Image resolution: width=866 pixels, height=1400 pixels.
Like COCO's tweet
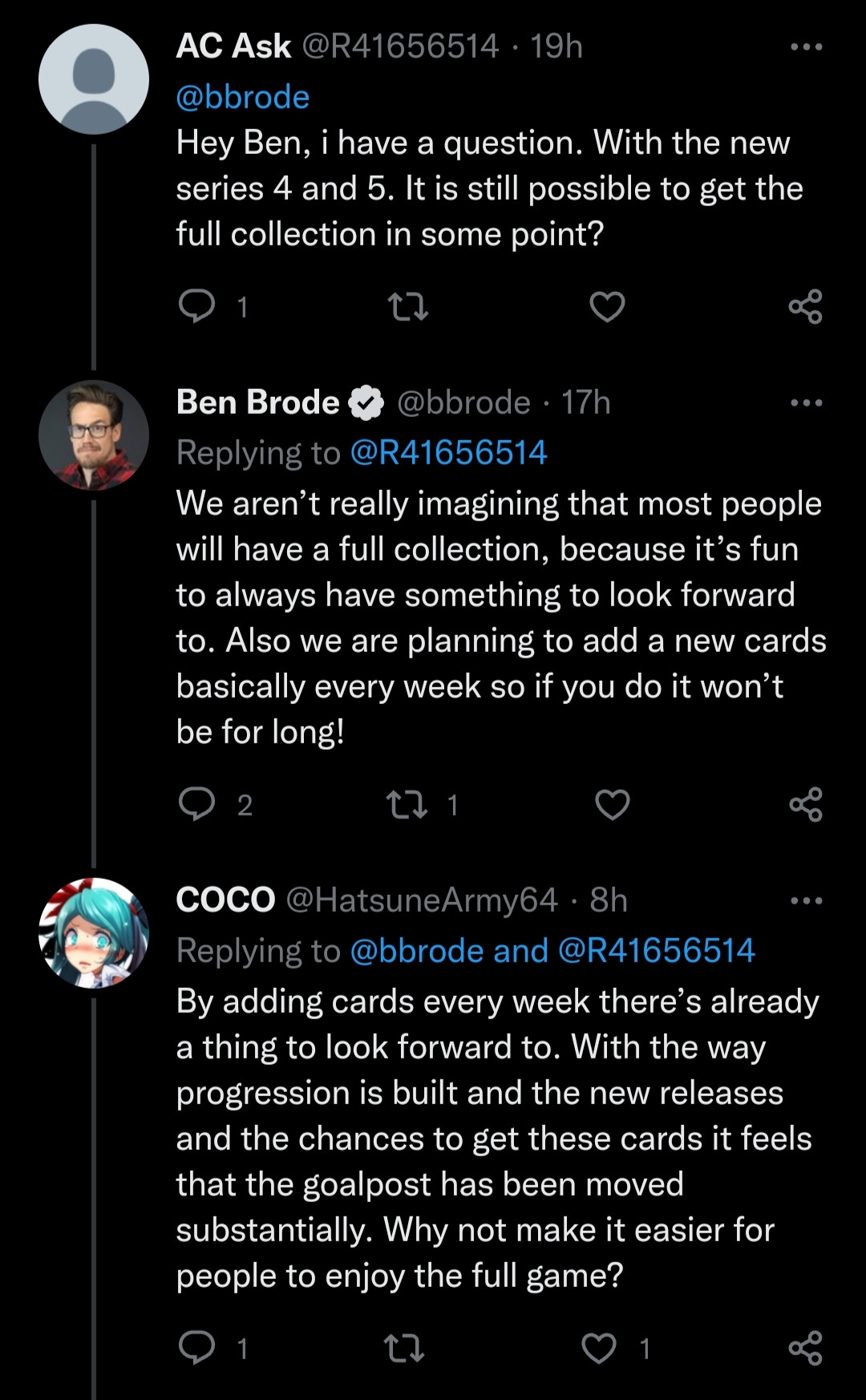pos(599,1349)
